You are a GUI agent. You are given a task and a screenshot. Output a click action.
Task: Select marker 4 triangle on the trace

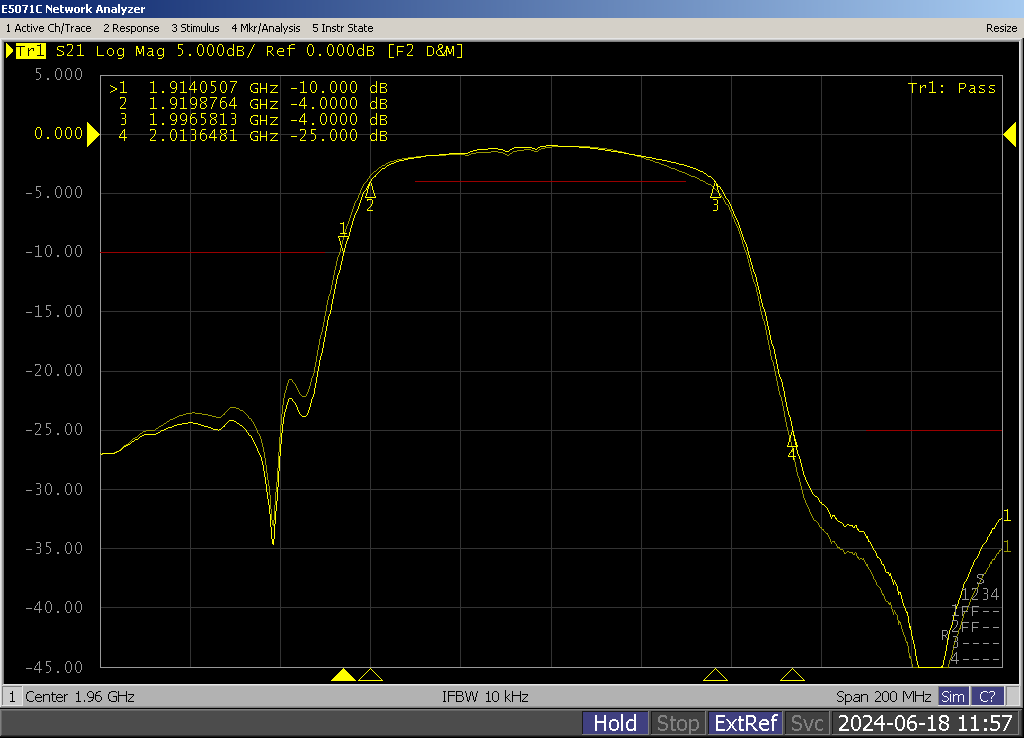click(x=792, y=439)
